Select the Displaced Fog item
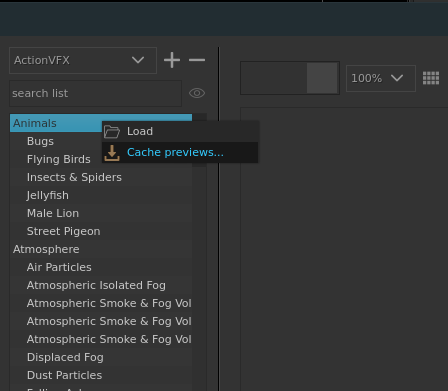Screen dimensions: 448x391 point(101,357)
